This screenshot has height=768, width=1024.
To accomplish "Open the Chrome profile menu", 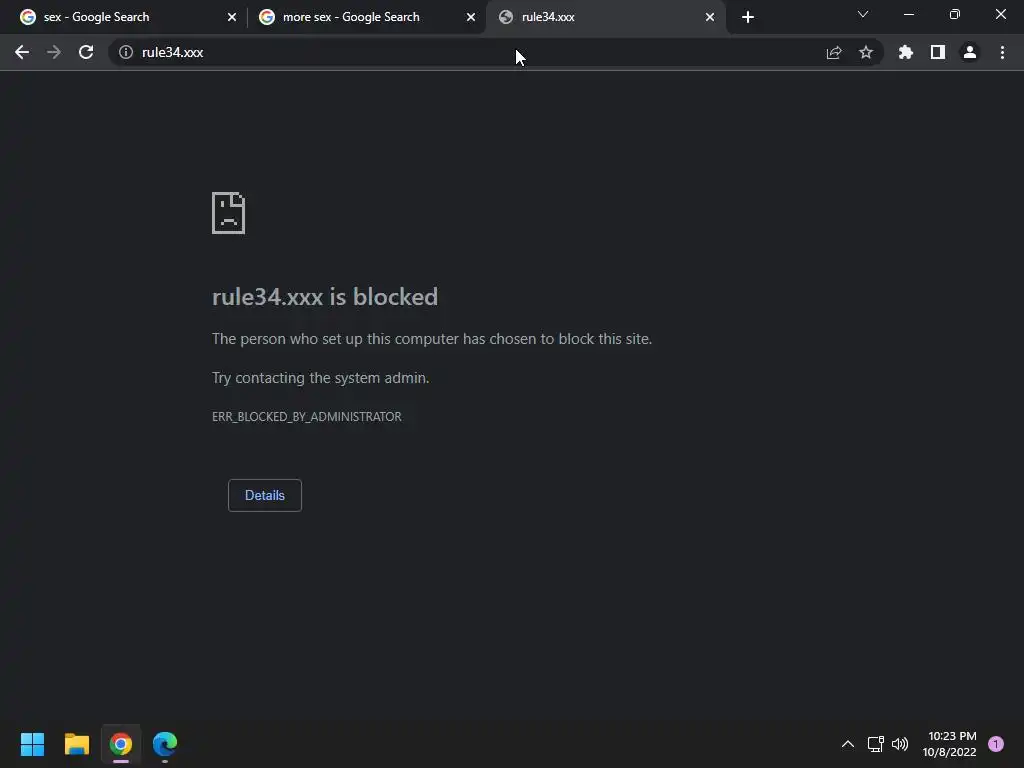I will (x=969, y=52).
